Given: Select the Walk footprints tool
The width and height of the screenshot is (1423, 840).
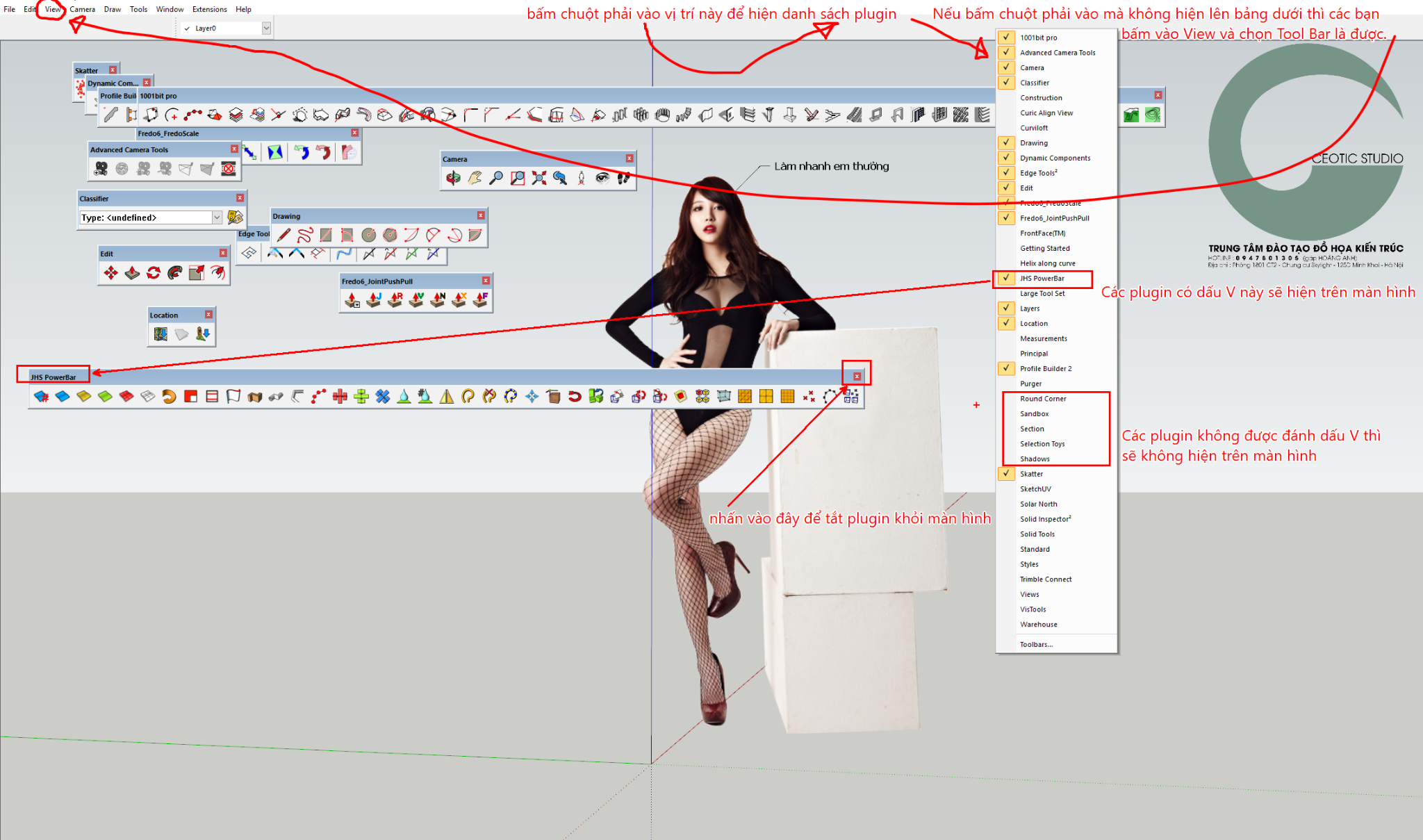Looking at the screenshot, I should pyautogui.click(x=624, y=179).
